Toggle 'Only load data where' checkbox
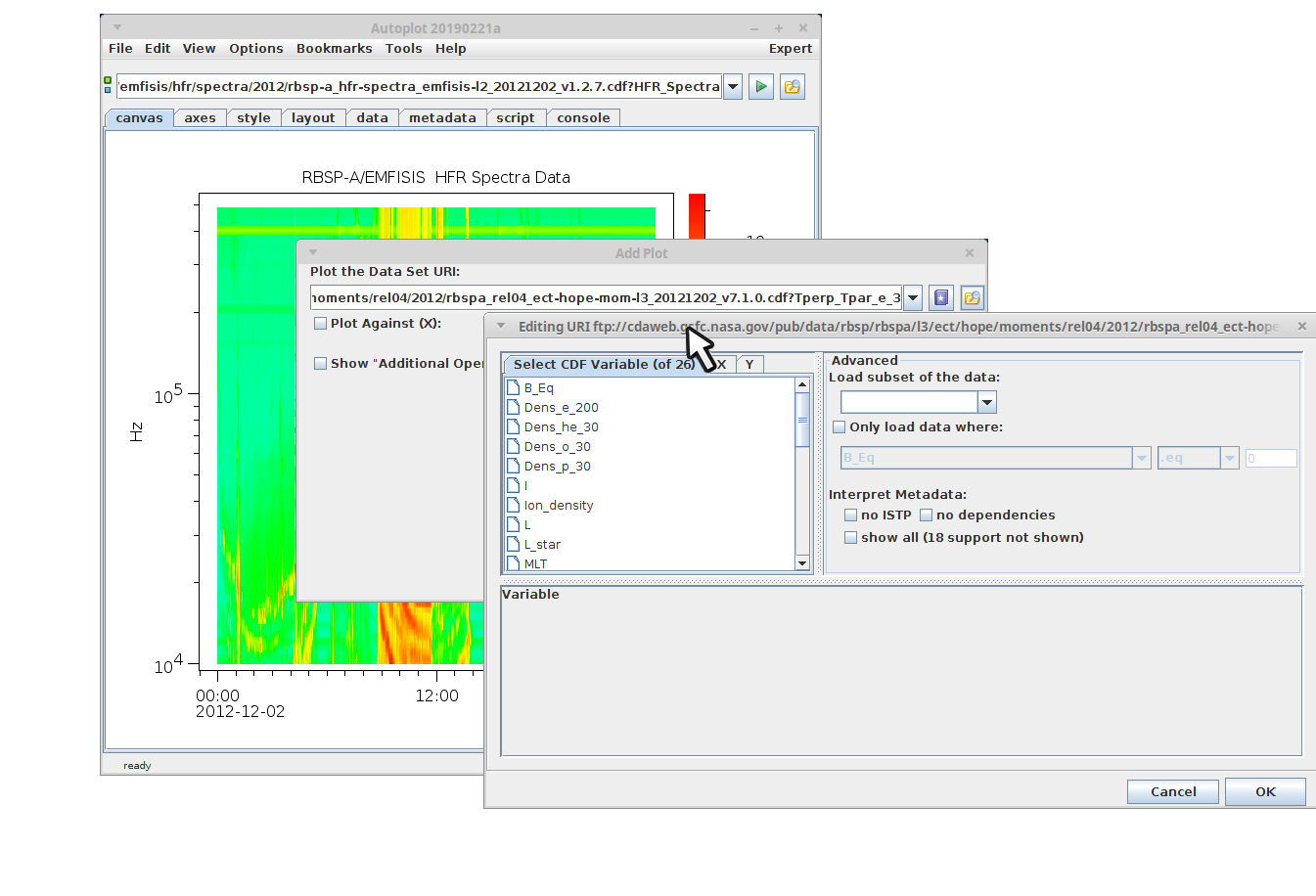 coord(839,427)
